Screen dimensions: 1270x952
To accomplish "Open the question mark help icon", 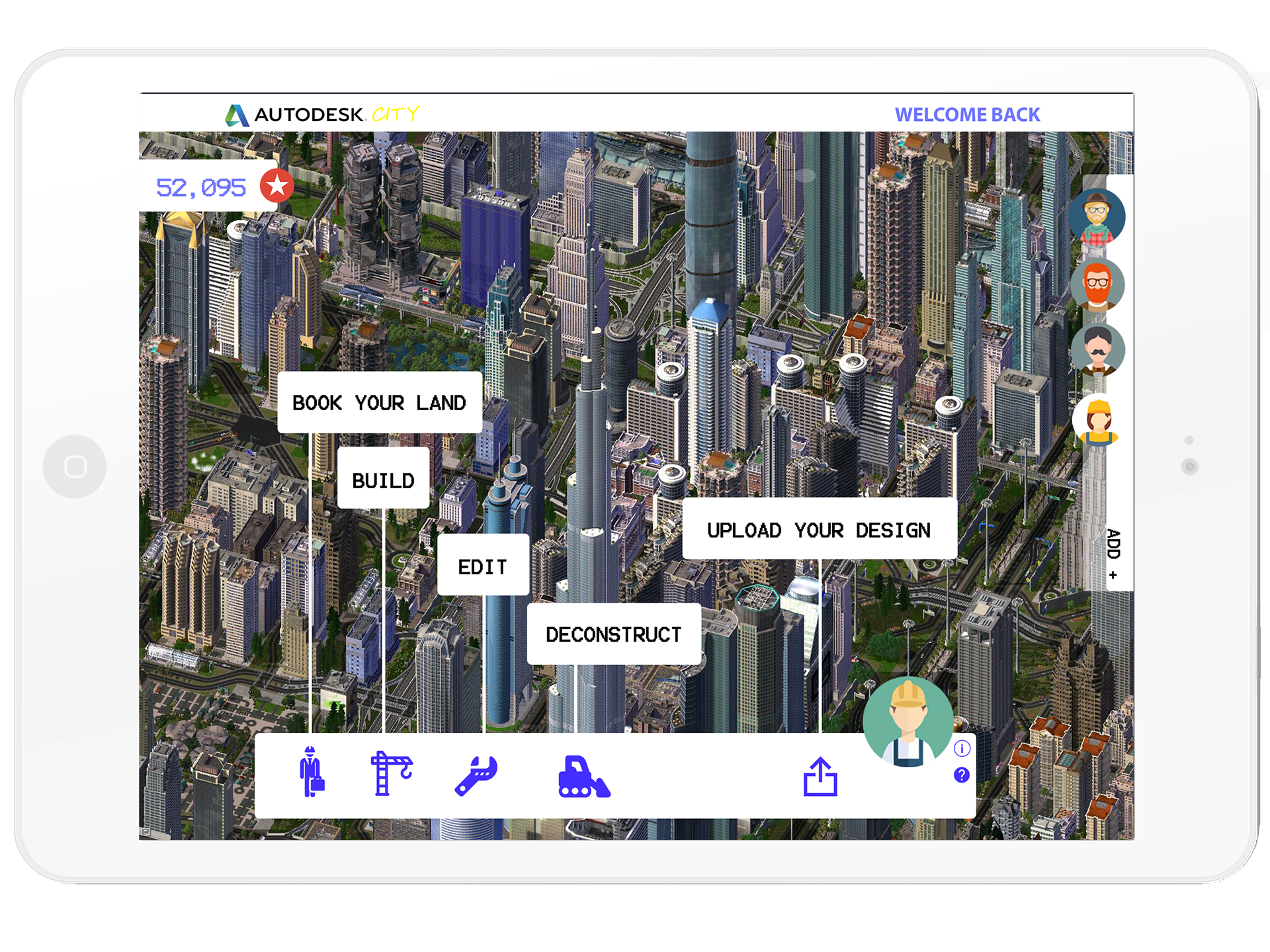I will (x=962, y=775).
